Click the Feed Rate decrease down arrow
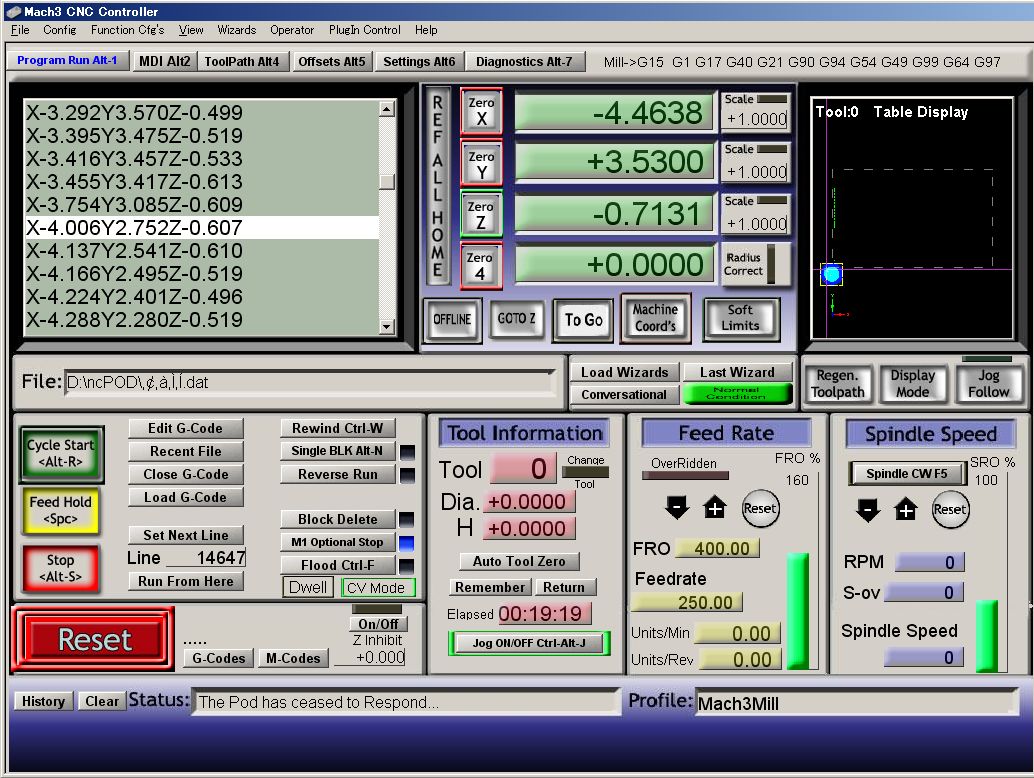Image resolution: width=1034 pixels, height=778 pixels. click(677, 508)
